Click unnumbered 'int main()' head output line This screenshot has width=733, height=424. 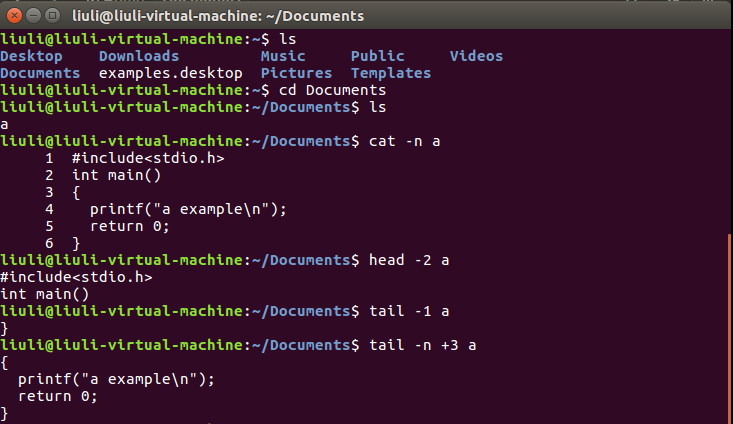pyautogui.click(x=44, y=295)
